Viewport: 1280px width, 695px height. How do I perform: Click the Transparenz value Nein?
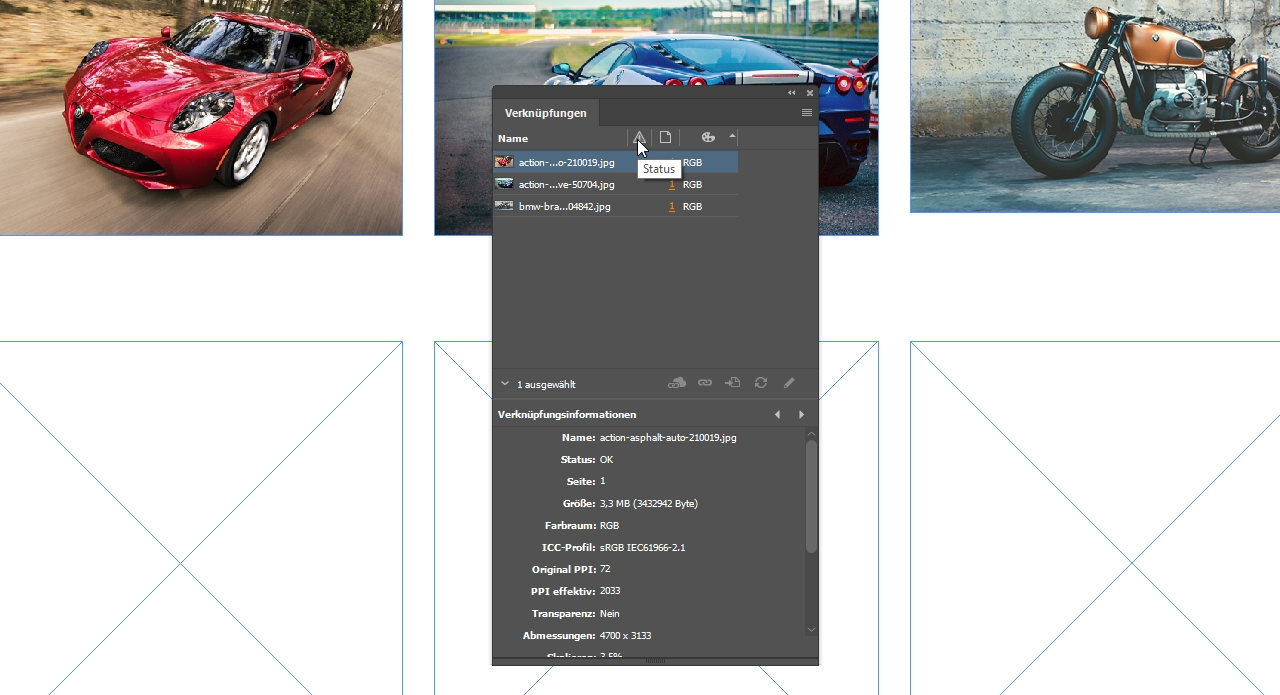point(610,614)
